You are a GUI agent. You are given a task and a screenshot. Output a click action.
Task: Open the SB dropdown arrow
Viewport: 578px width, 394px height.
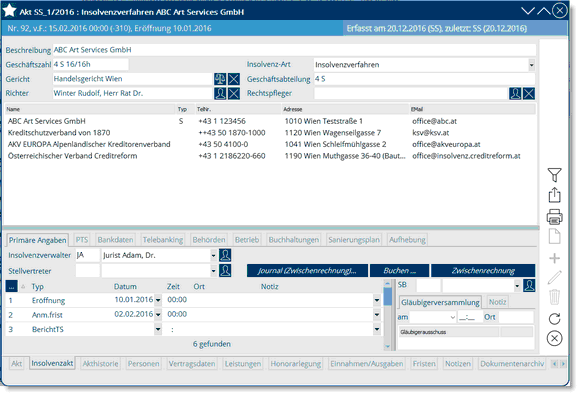[517, 286]
